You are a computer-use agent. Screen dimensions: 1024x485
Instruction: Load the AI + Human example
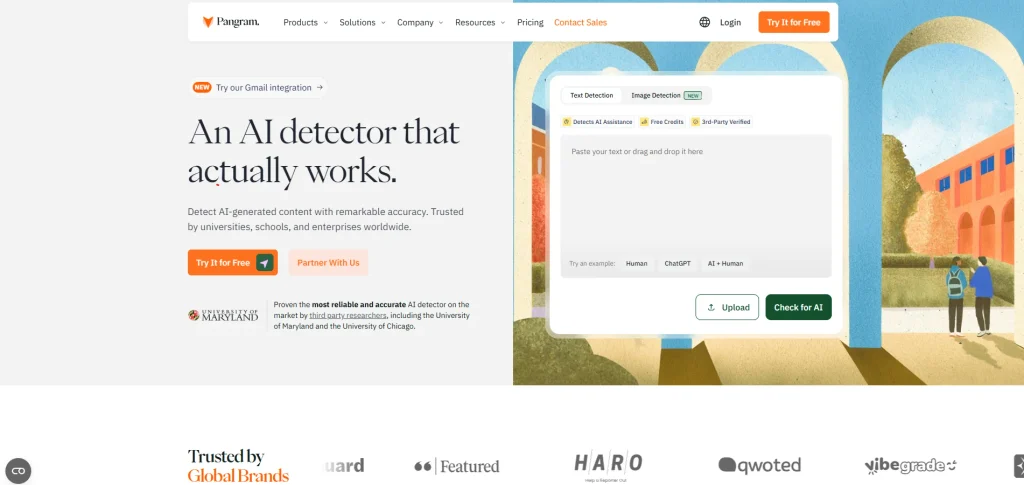click(x=726, y=264)
